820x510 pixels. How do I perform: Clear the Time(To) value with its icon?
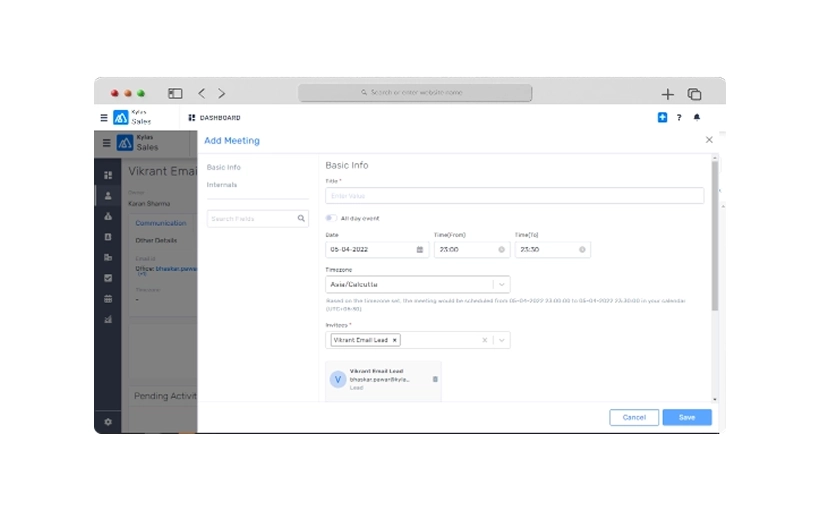coord(582,250)
